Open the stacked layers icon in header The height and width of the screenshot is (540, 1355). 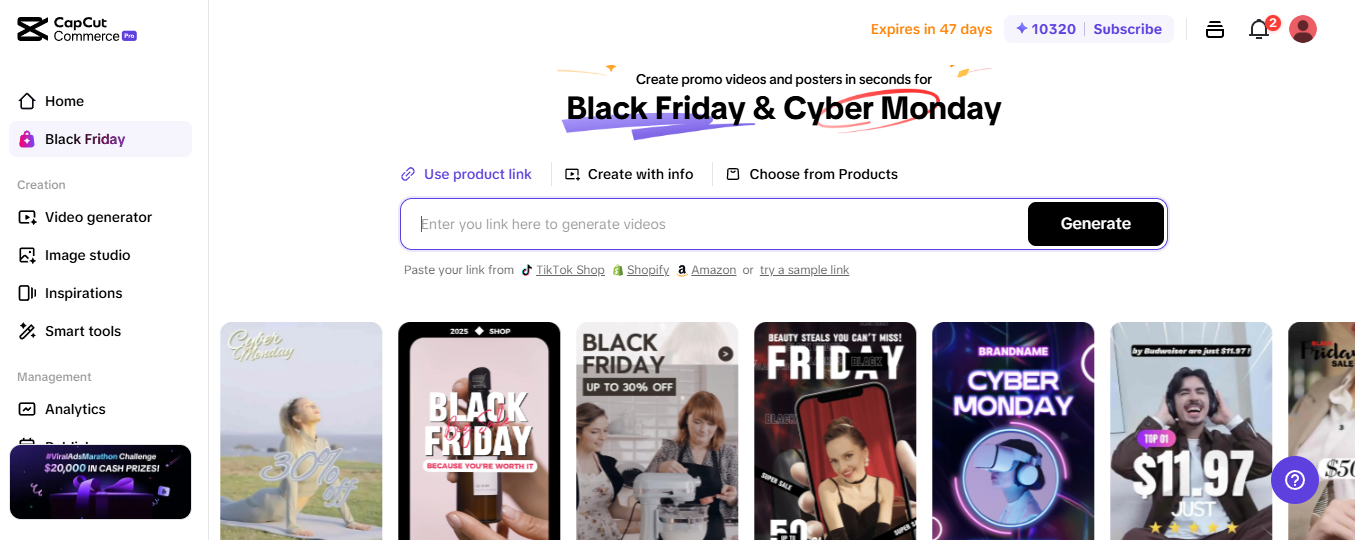click(x=1215, y=29)
